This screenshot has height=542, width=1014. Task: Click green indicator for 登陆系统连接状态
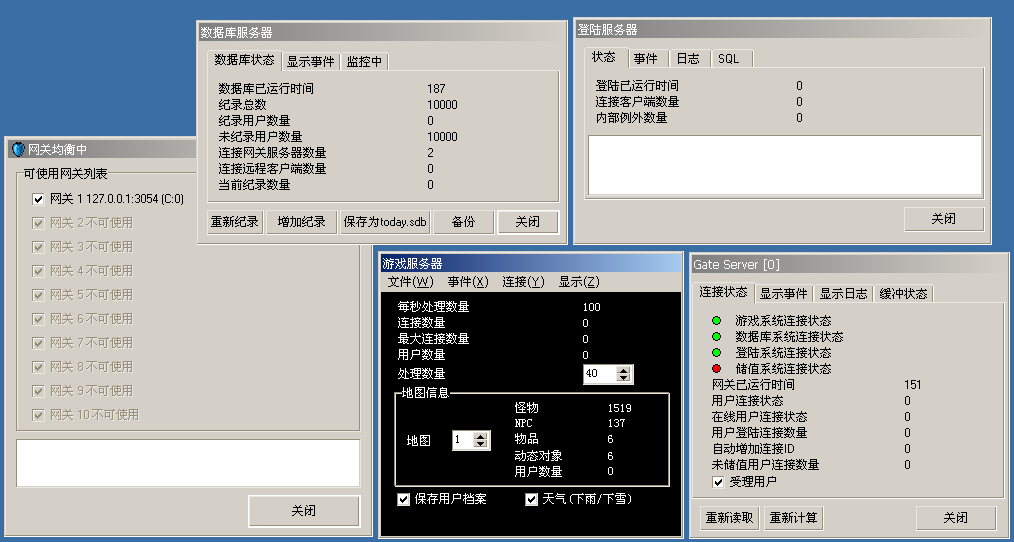716,353
